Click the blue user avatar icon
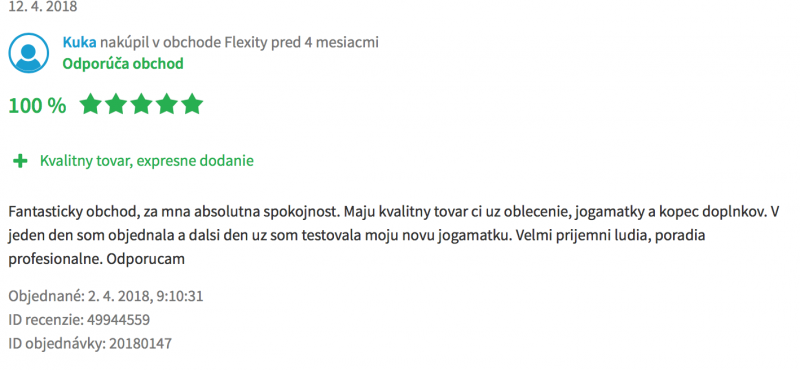The height and width of the screenshot is (370, 800). [x=29, y=53]
